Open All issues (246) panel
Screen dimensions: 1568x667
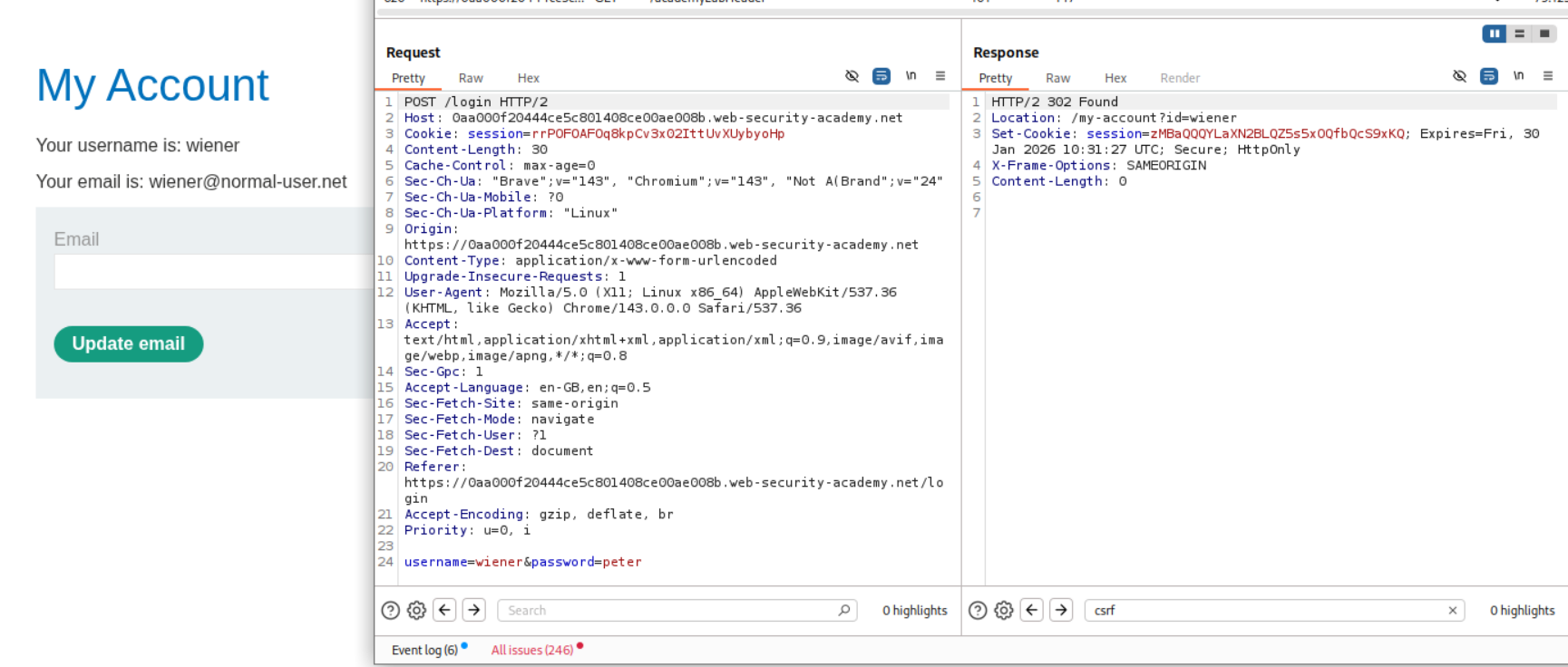point(532,650)
